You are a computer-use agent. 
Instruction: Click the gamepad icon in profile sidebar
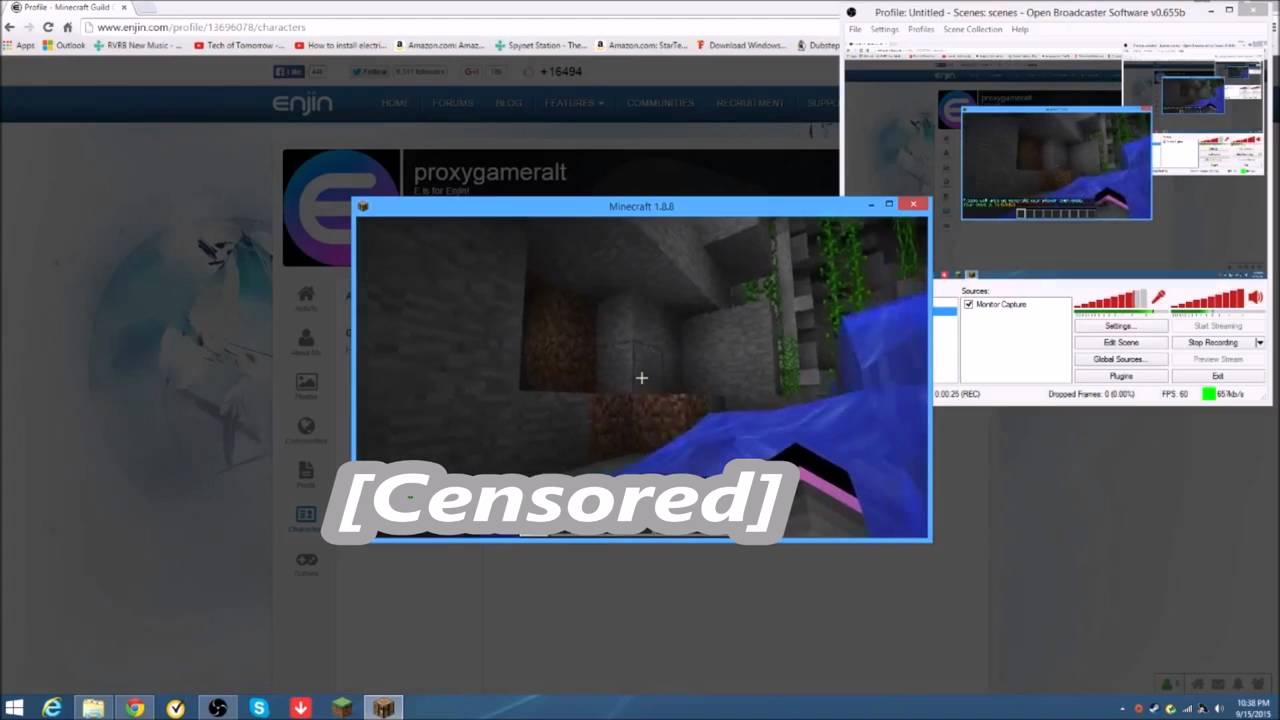pos(306,559)
